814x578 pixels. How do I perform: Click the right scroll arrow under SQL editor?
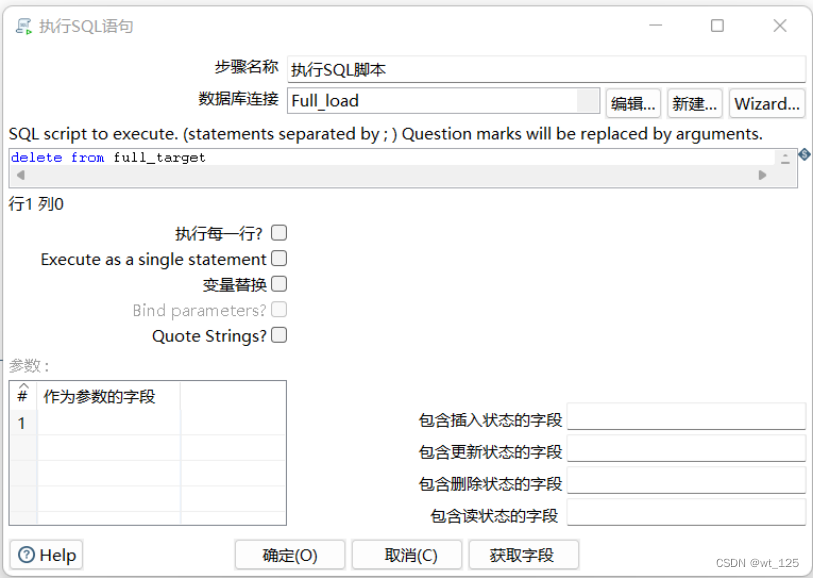point(761,174)
